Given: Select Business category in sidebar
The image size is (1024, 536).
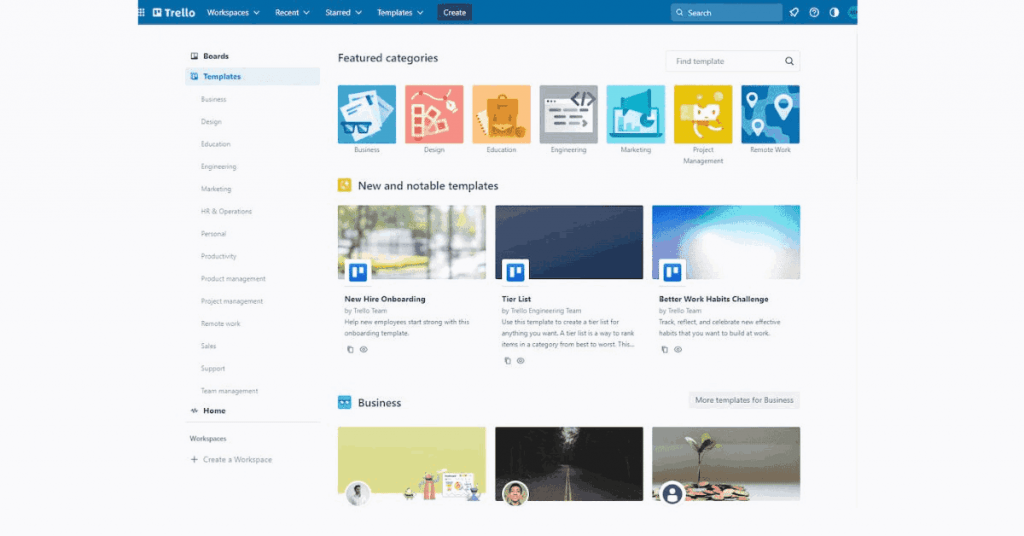Looking at the screenshot, I should point(214,99).
